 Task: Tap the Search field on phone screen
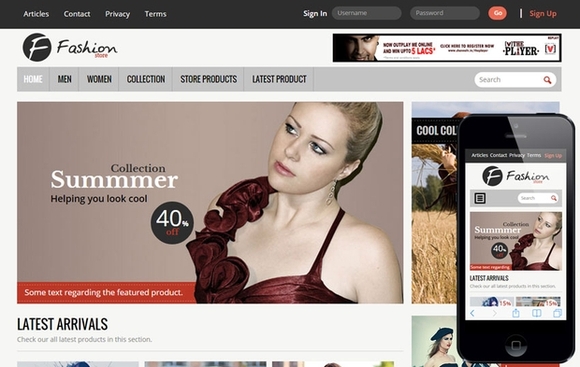pyautogui.click(x=537, y=198)
